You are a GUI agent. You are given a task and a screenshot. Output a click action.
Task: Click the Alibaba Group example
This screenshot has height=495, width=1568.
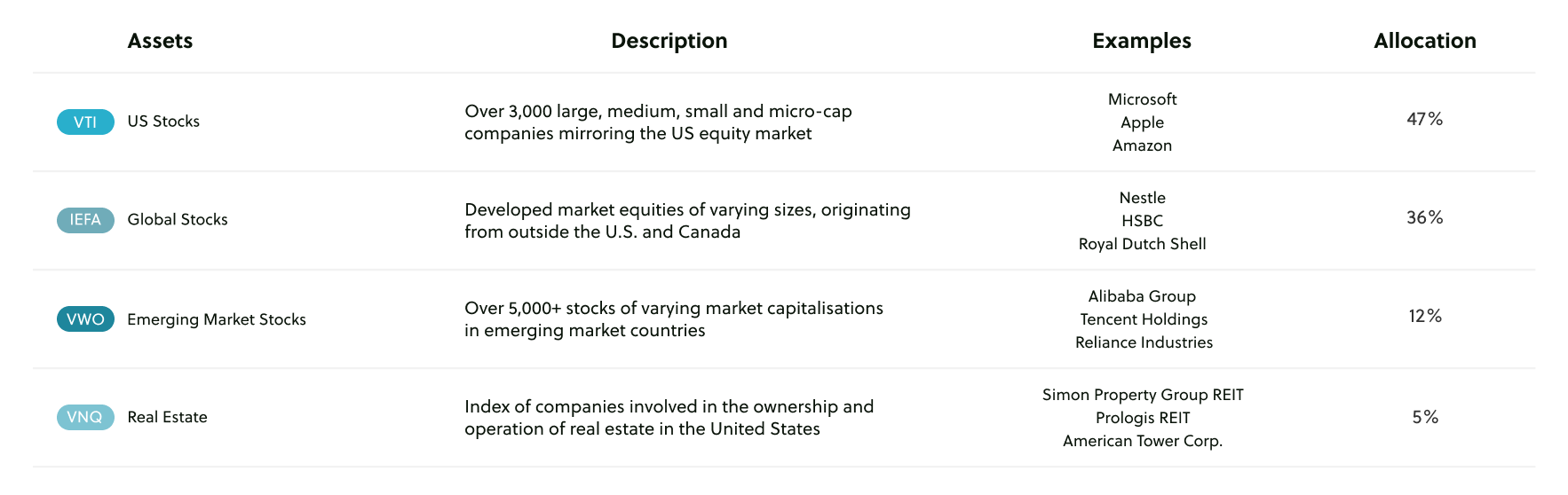1143,296
